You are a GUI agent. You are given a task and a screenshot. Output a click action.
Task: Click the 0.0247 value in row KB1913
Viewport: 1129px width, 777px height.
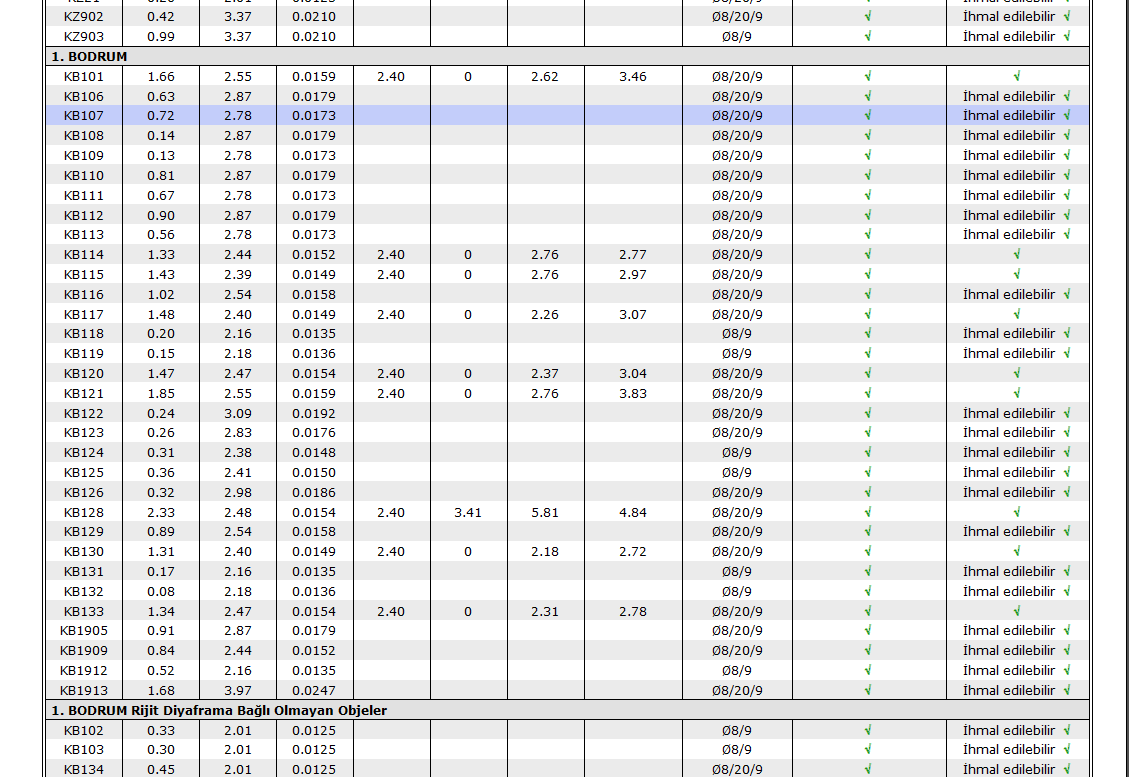point(314,690)
